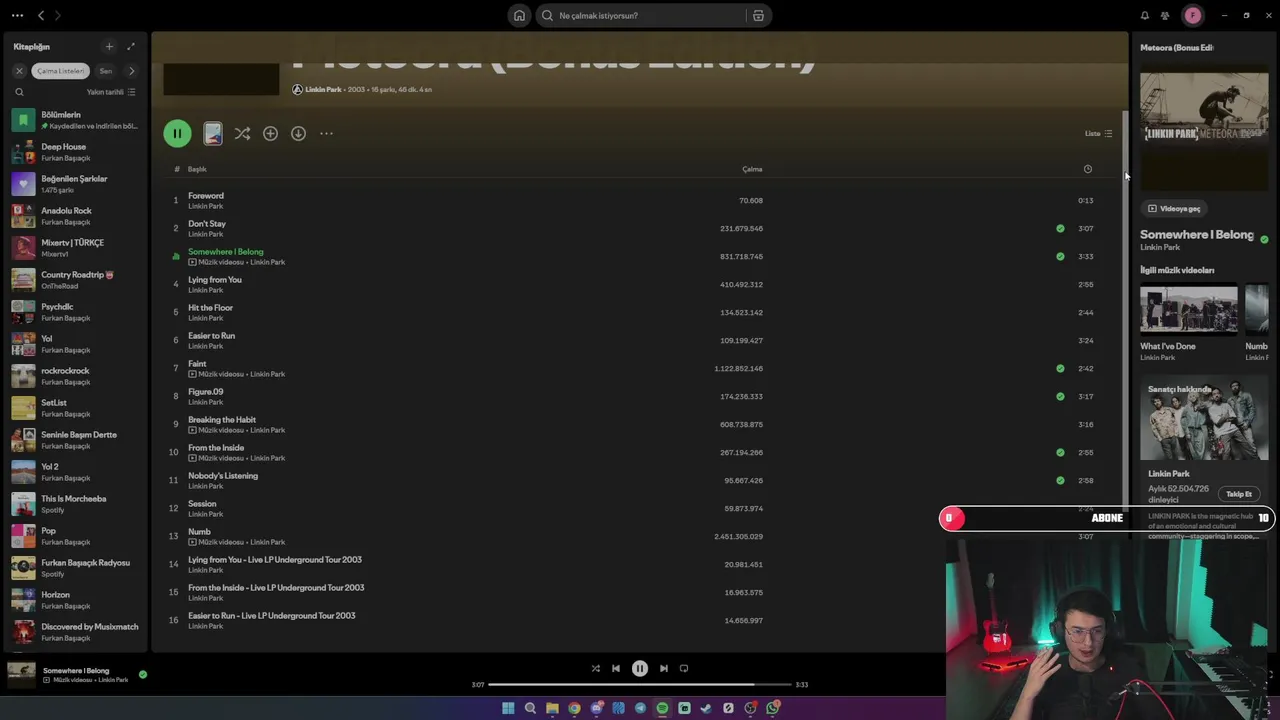Clear the library filter with X

19,71
